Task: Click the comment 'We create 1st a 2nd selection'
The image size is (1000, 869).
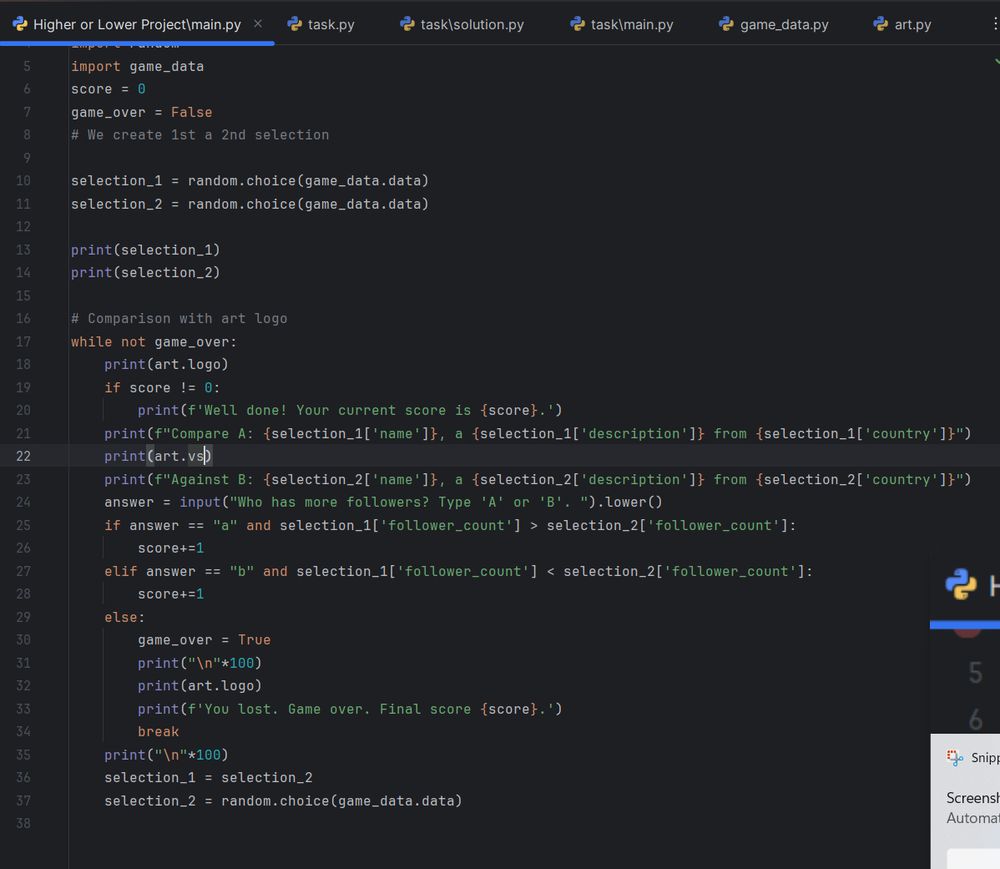Action: (200, 135)
